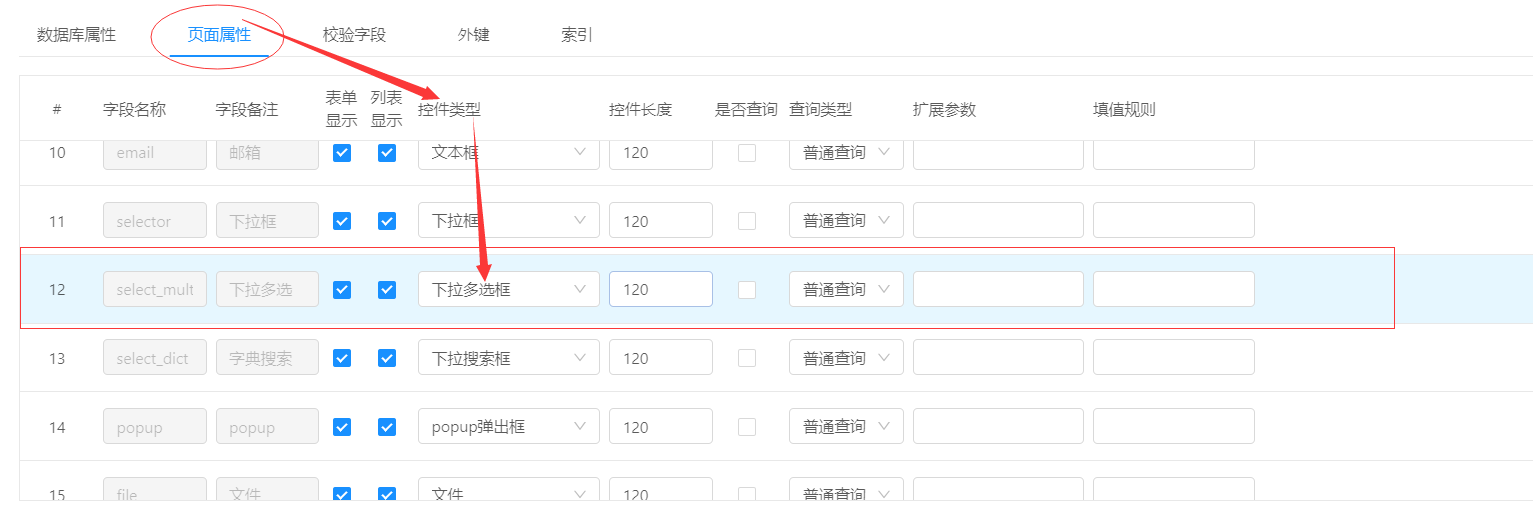Click the 扩展参数 field in popup row

click(x=998, y=427)
